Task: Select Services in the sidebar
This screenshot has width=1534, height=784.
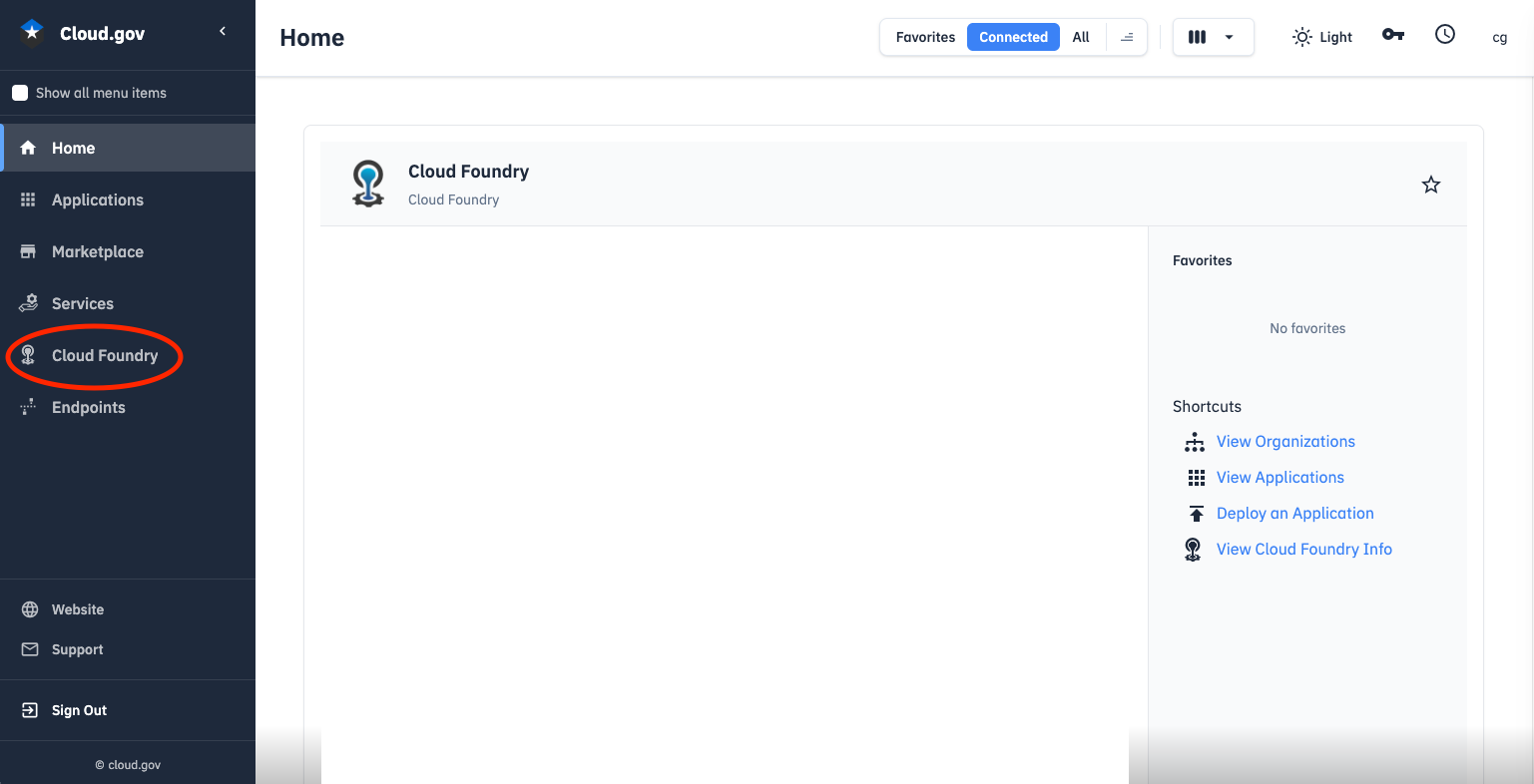Action: click(x=128, y=303)
